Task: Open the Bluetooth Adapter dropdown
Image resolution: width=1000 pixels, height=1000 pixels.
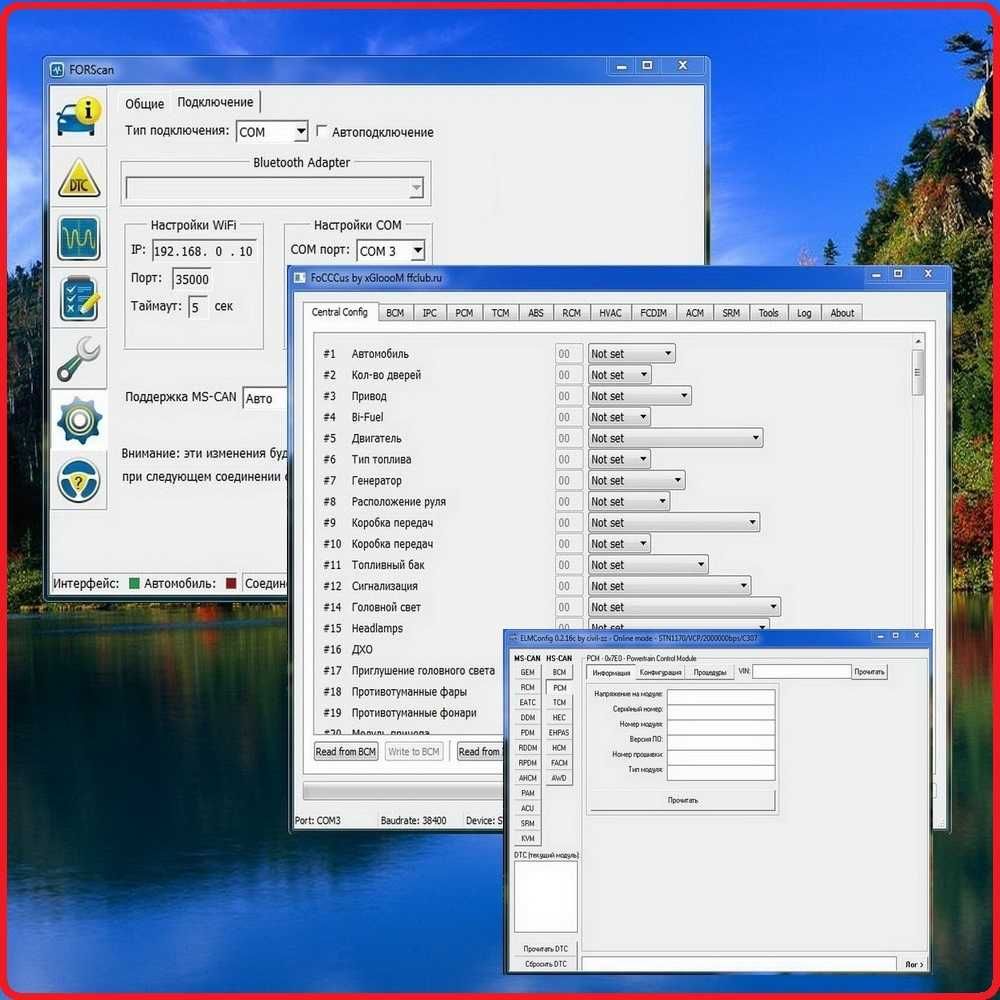Action: point(416,188)
